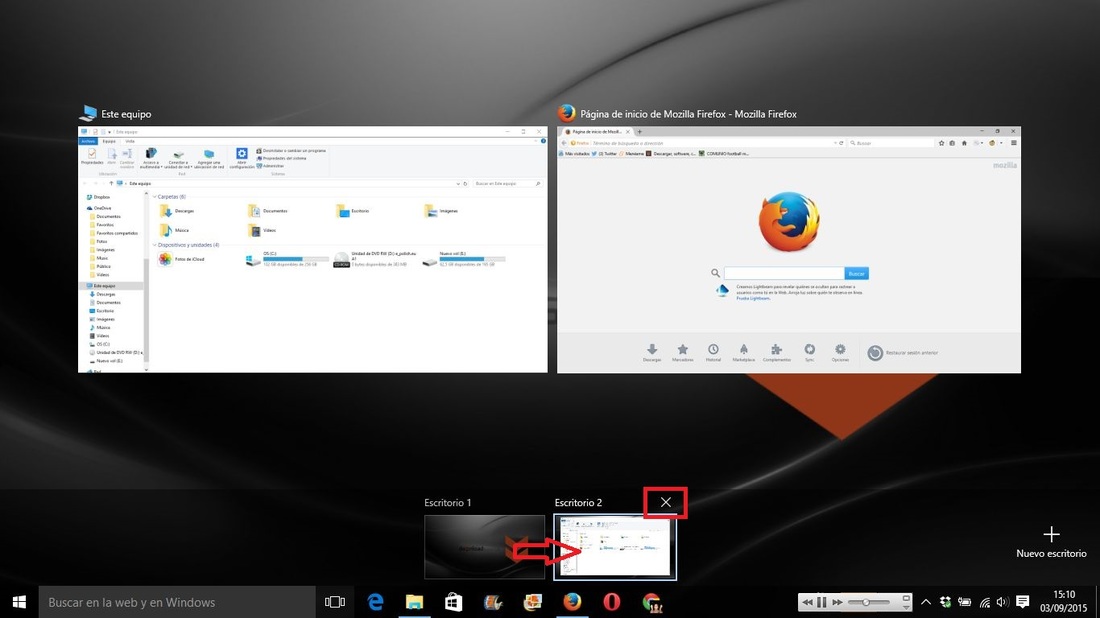Screen dimensions: 1100x618
Task: Click Buscar button on Firefox start page
Action: pyautogui.click(x=857, y=274)
